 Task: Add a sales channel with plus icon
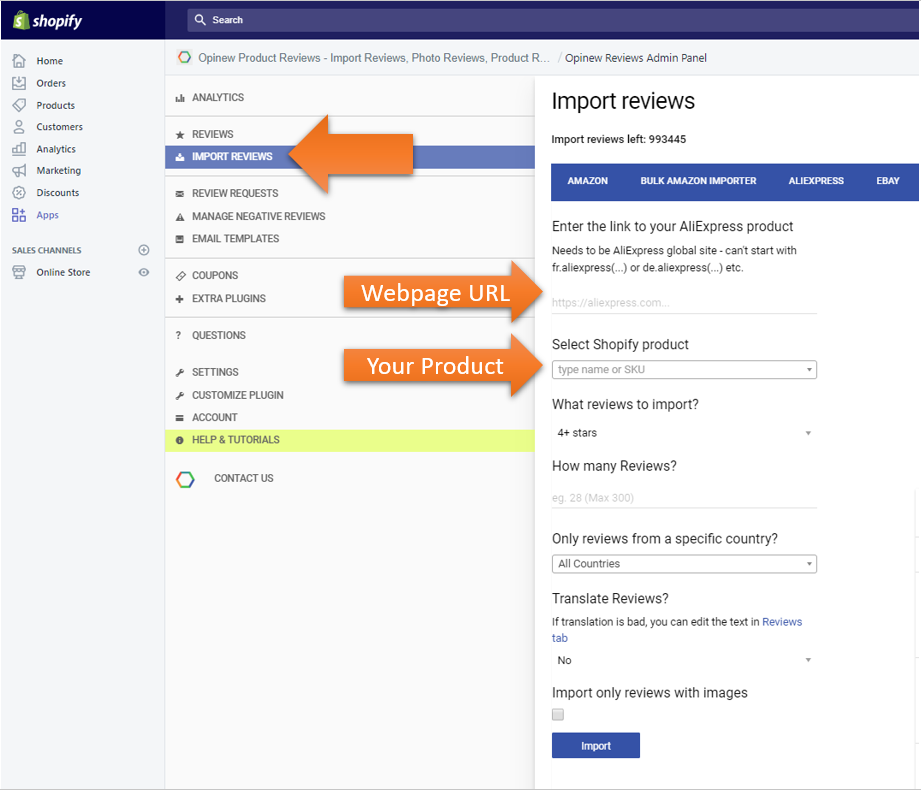tap(143, 250)
